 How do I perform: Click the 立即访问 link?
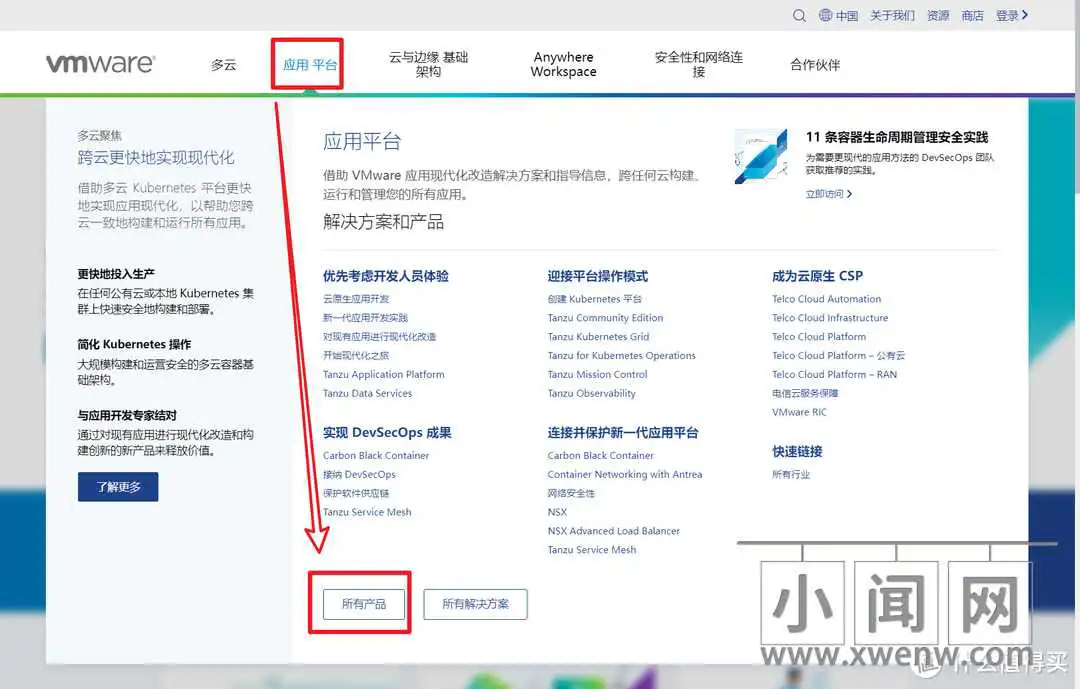[829, 194]
